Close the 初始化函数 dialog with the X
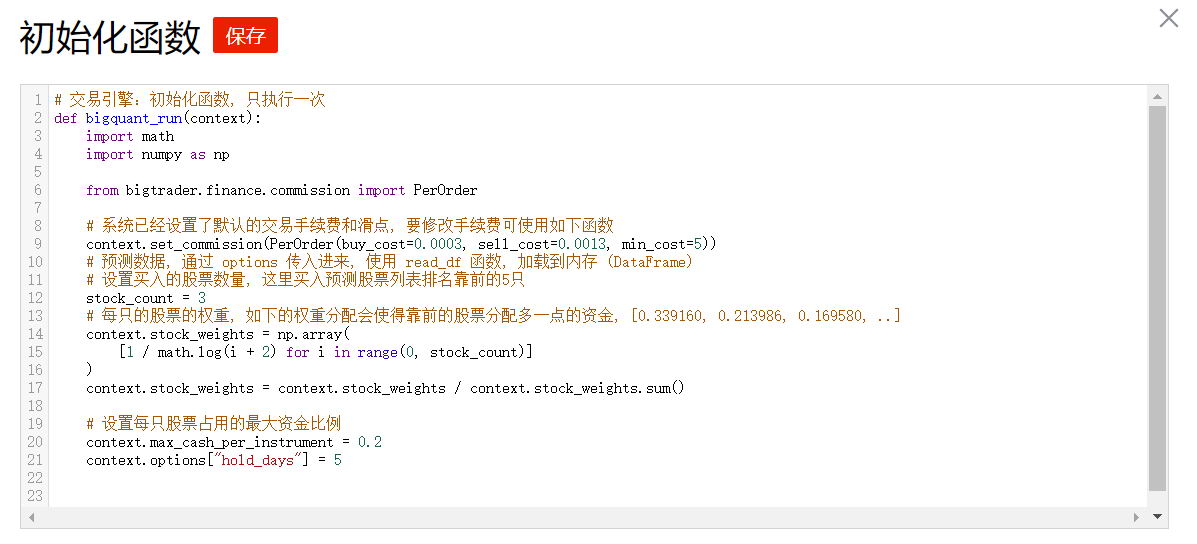Screen dimensions: 1197x544 [x=1168, y=18]
